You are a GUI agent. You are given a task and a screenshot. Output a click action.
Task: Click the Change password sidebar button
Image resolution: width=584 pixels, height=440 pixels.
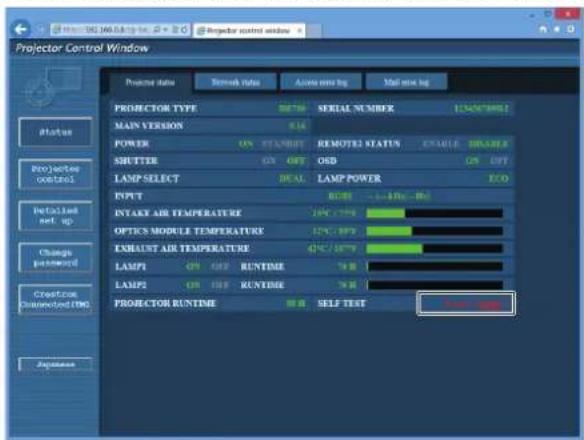55,257
